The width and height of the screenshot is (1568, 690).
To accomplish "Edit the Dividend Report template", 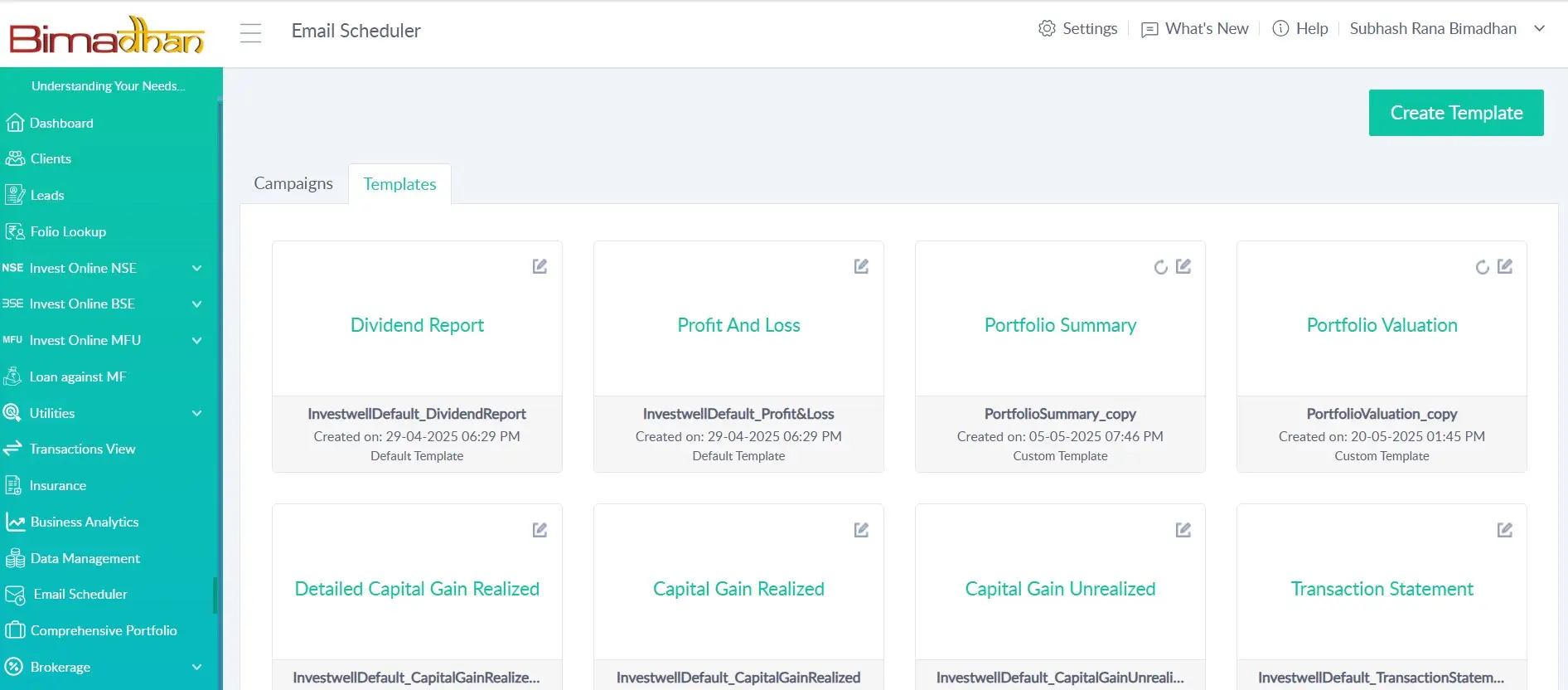I will (540, 266).
